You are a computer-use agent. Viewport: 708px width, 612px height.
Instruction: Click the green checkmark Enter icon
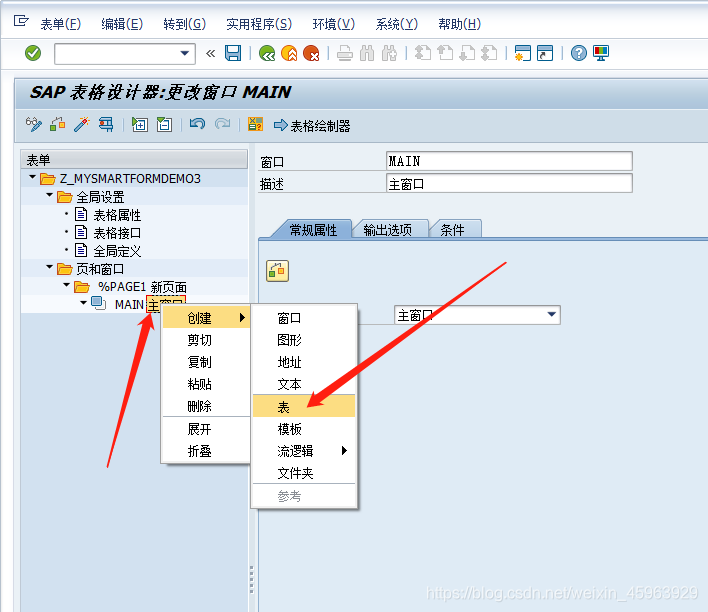pyautogui.click(x=33, y=53)
